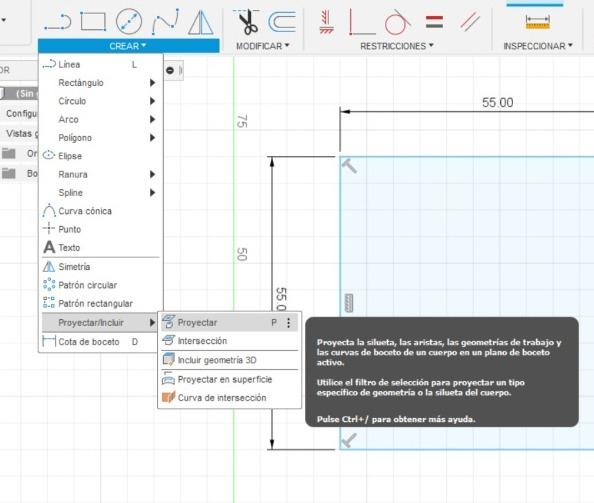The width and height of the screenshot is (594, 503).
Task: Choose Texto menu entry
Action: point(101,247)
